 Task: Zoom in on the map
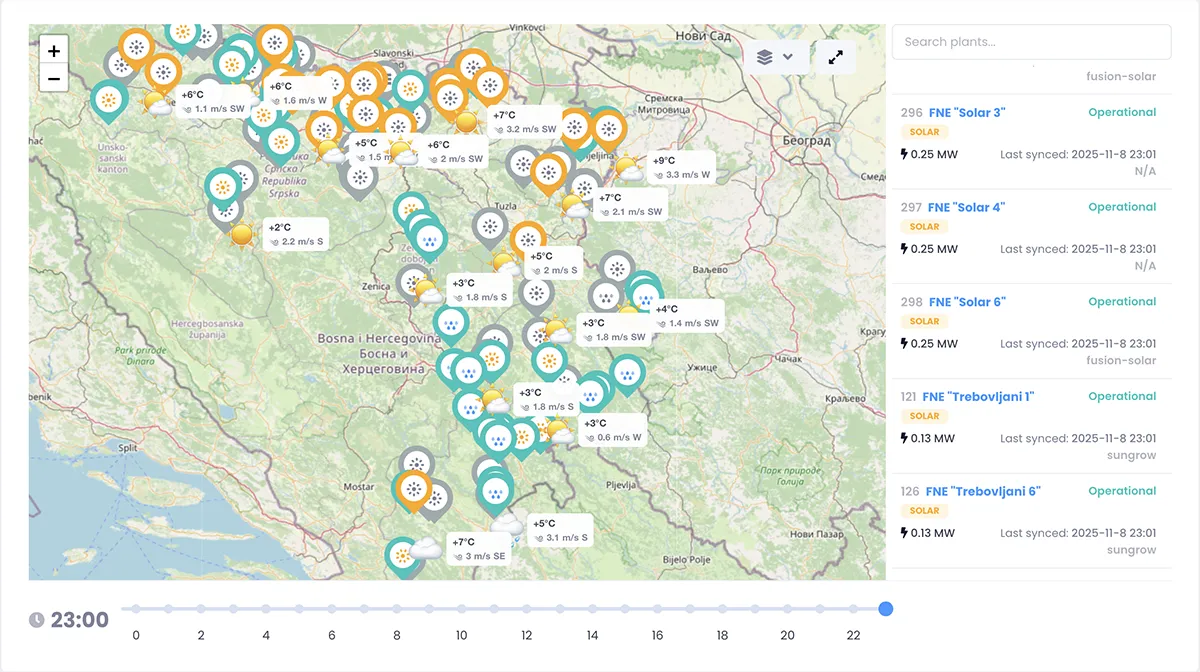tap(54, 51)
